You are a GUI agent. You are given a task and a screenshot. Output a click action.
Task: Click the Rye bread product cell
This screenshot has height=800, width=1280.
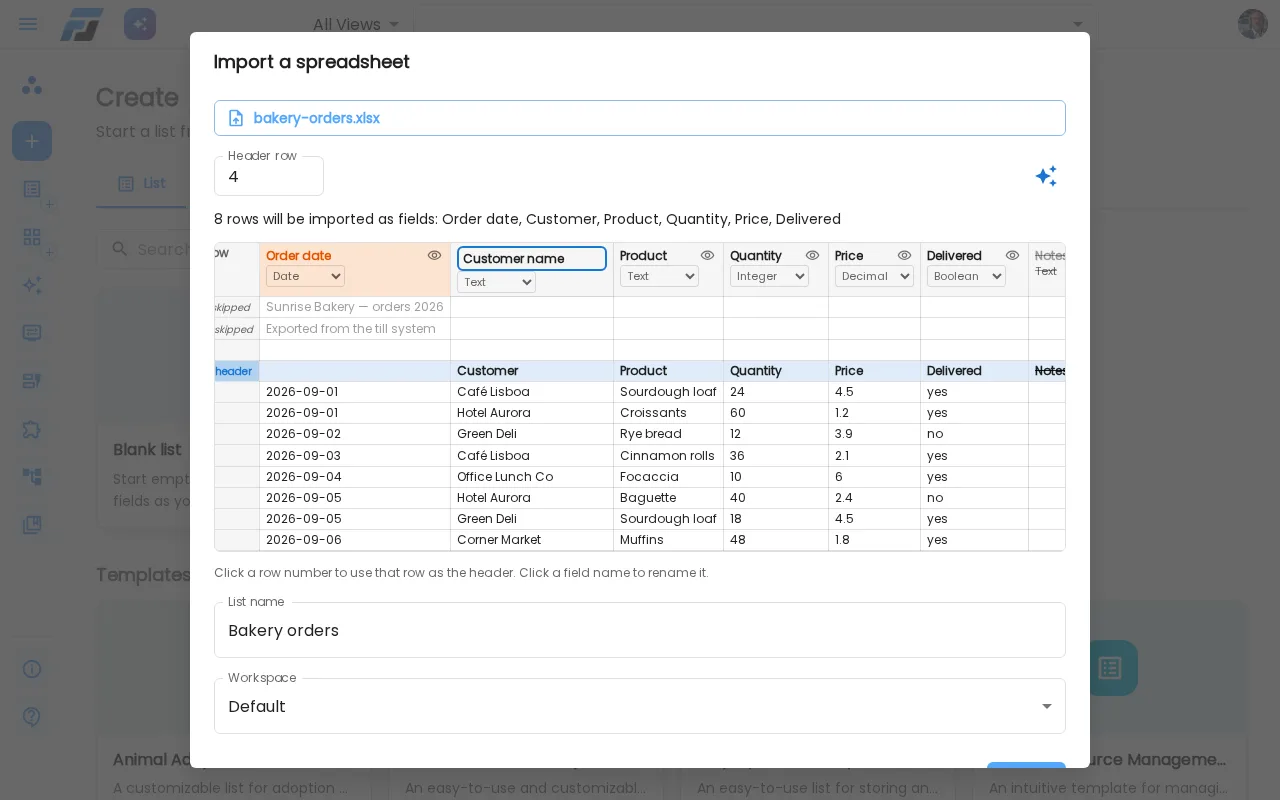pos(668,434)
